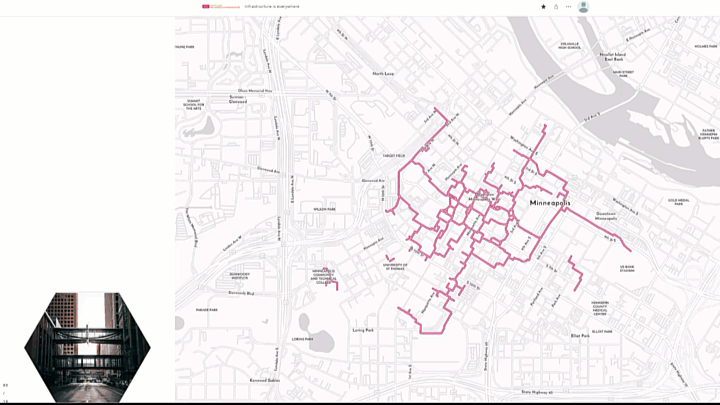Screen dimensions: 720x405
Task: Click the share icon in header
Action: pyautogui.click(x=556, y=7)
